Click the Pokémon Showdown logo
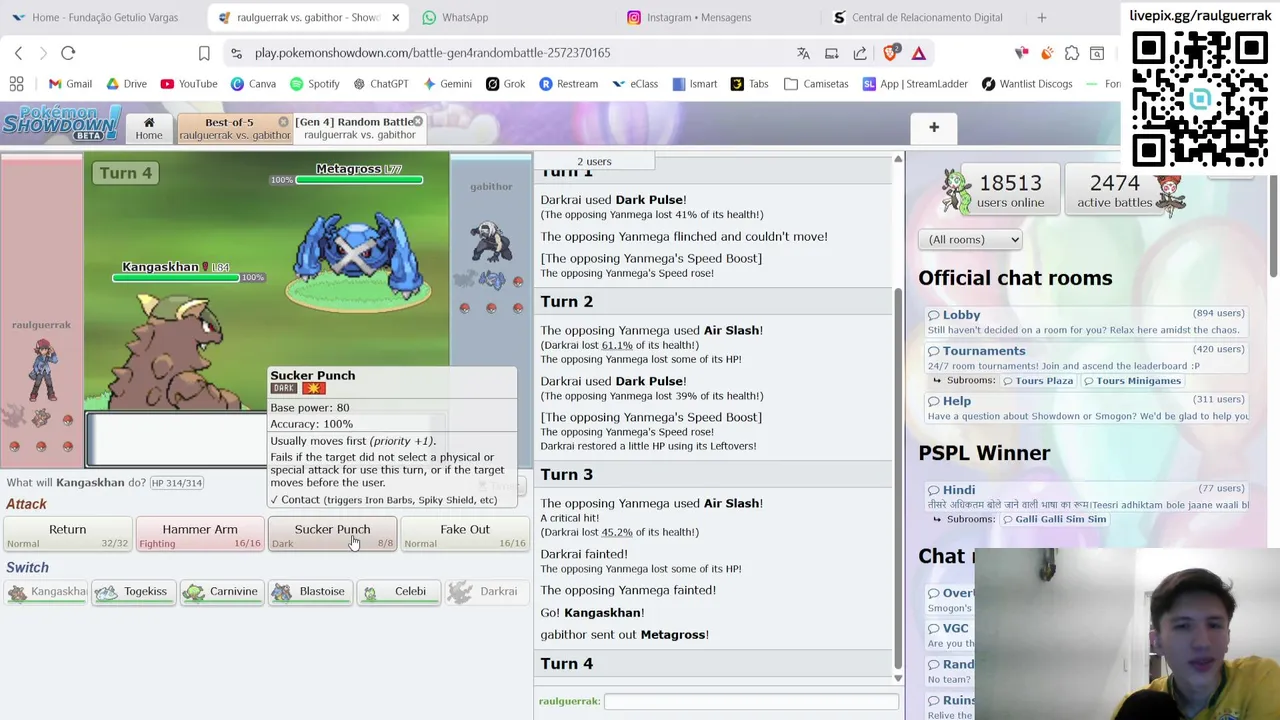1280x720 pixels. coord(62,124)
